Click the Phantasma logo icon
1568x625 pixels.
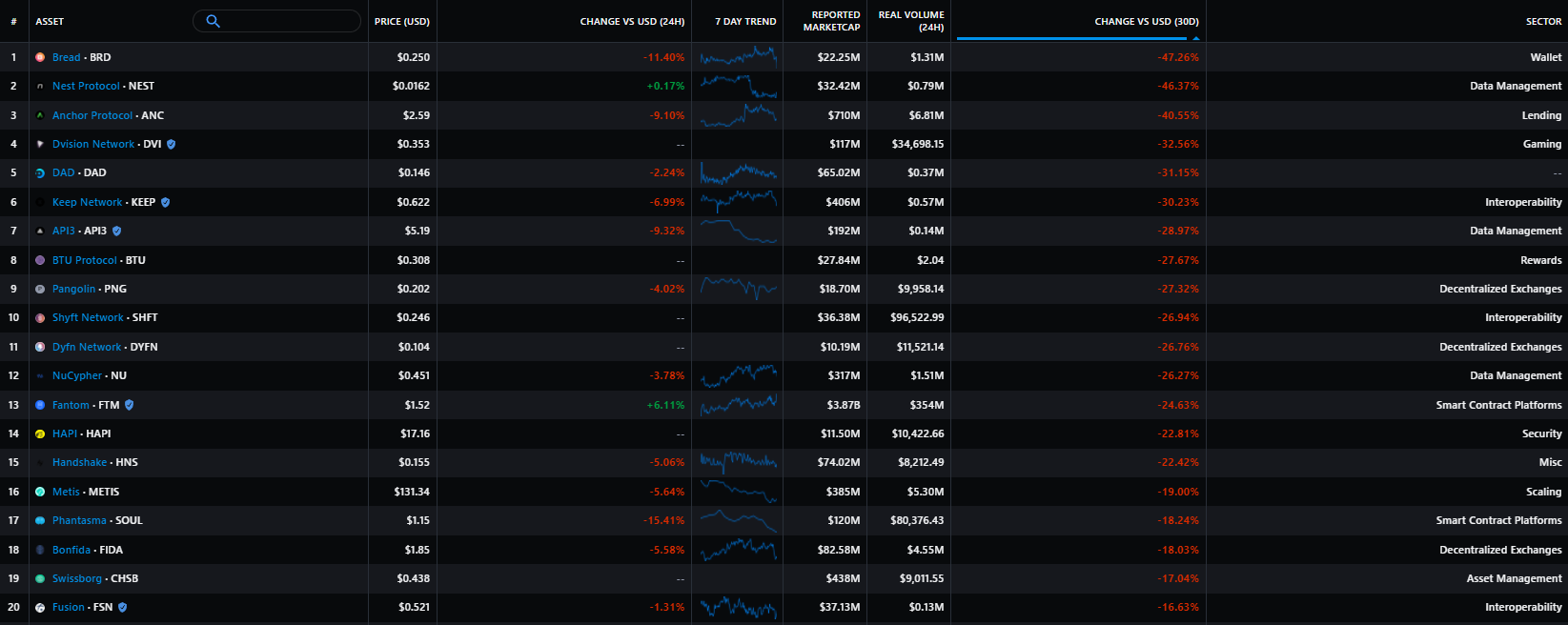point(40,520)
